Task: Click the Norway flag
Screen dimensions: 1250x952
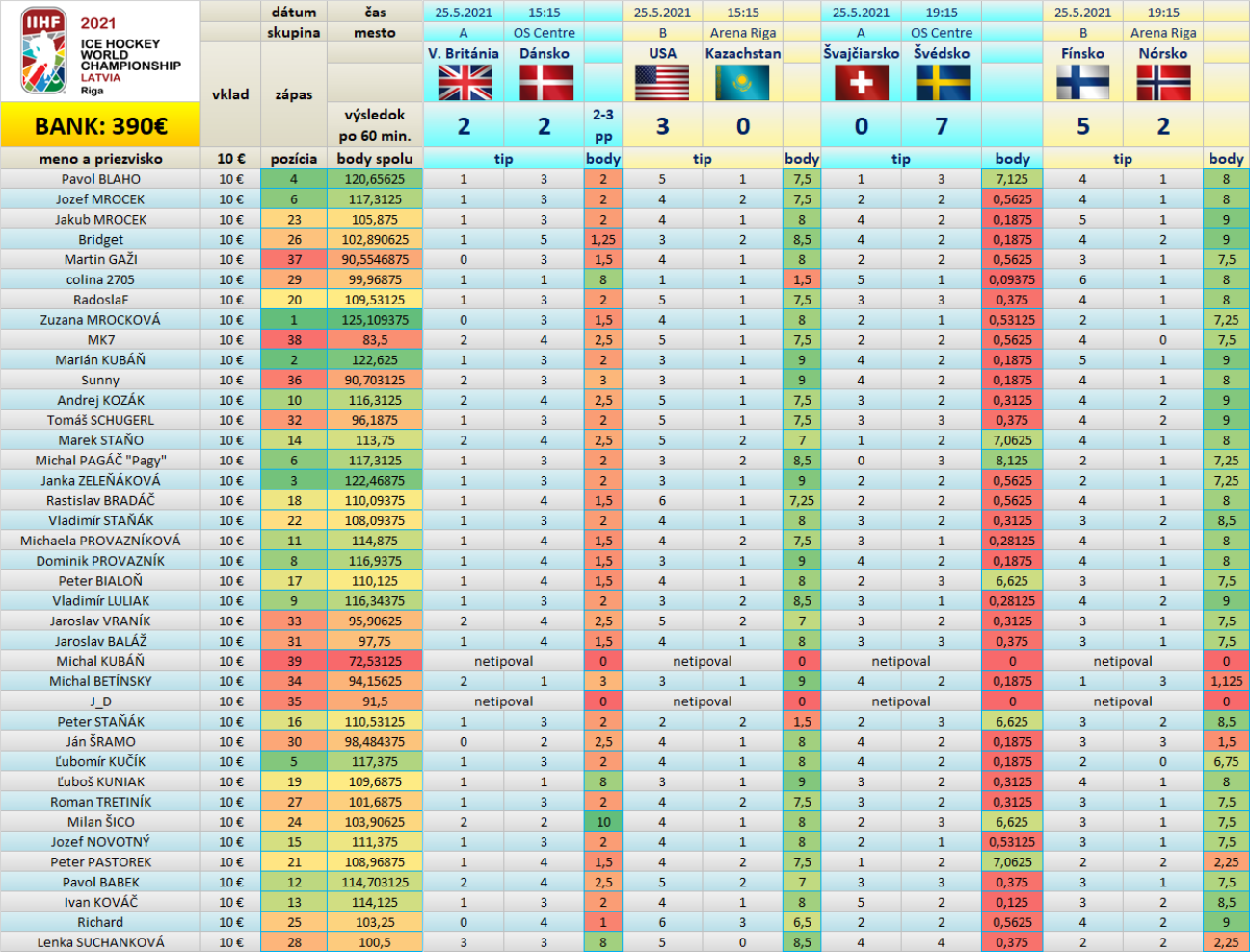Action: [1163, 83]
